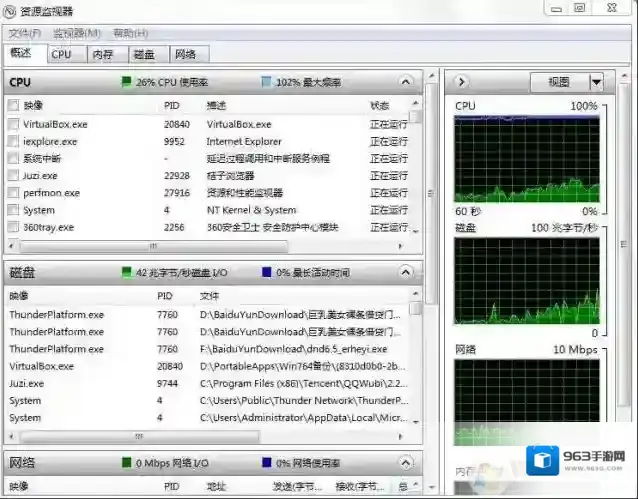The width and height of the screenshot is (638, 499).
Task: Sort CPU list by the PID column
Action: (171, 105)
